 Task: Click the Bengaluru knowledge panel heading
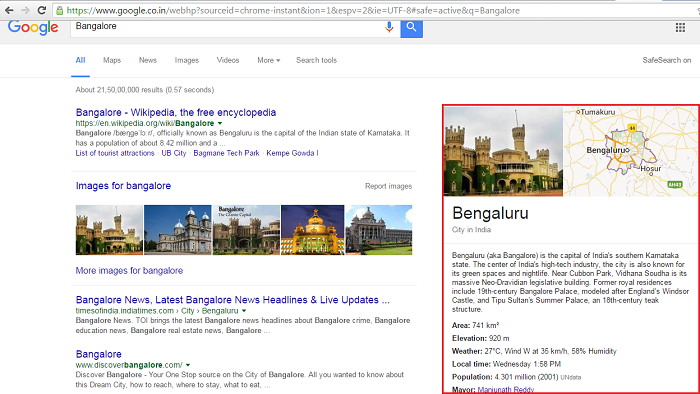pos(490,213)
